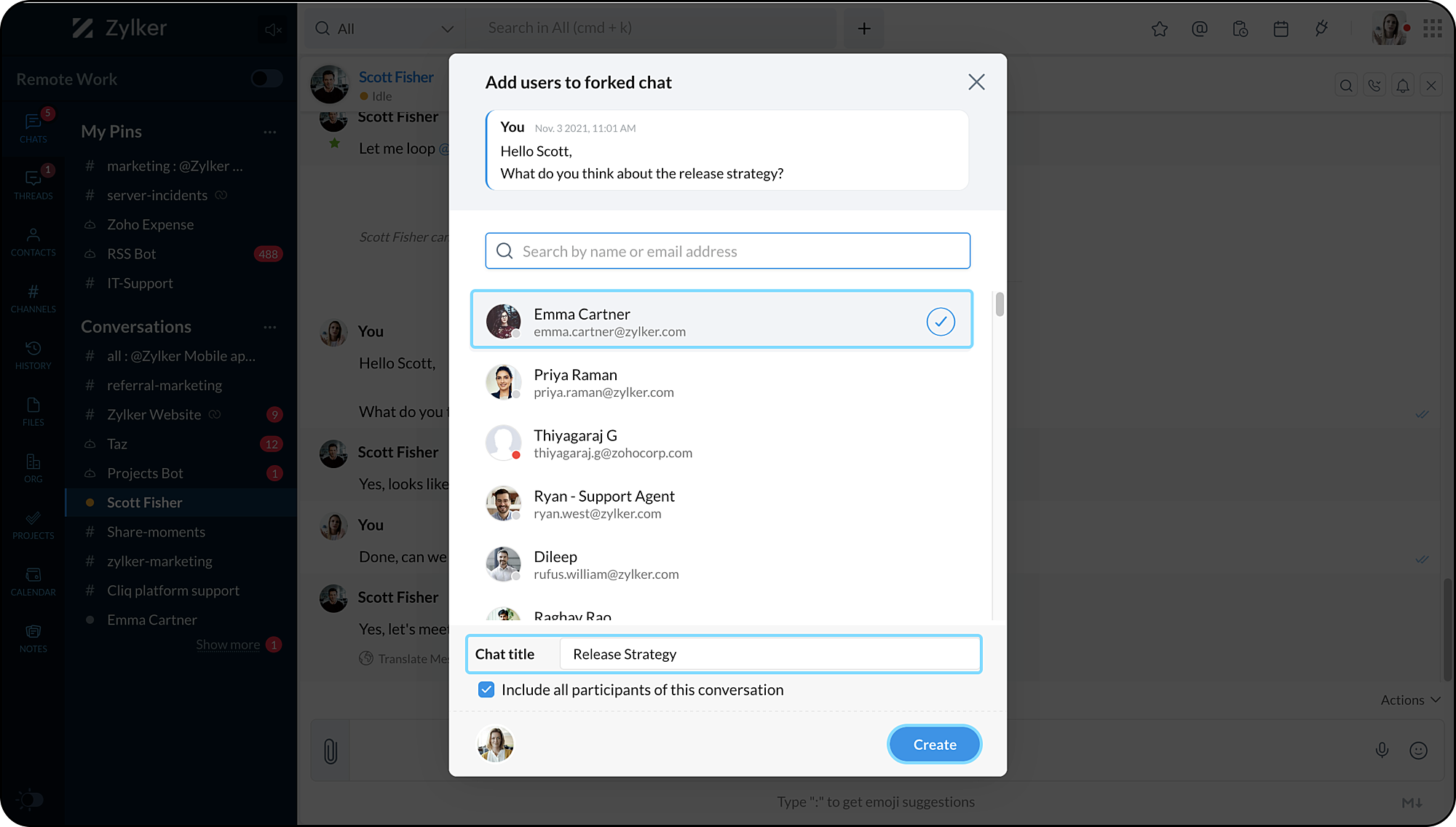The width and height of the screenshot is (1456, 827).
Task: Click the starred messages icon
Action: tap(1160, 29)
